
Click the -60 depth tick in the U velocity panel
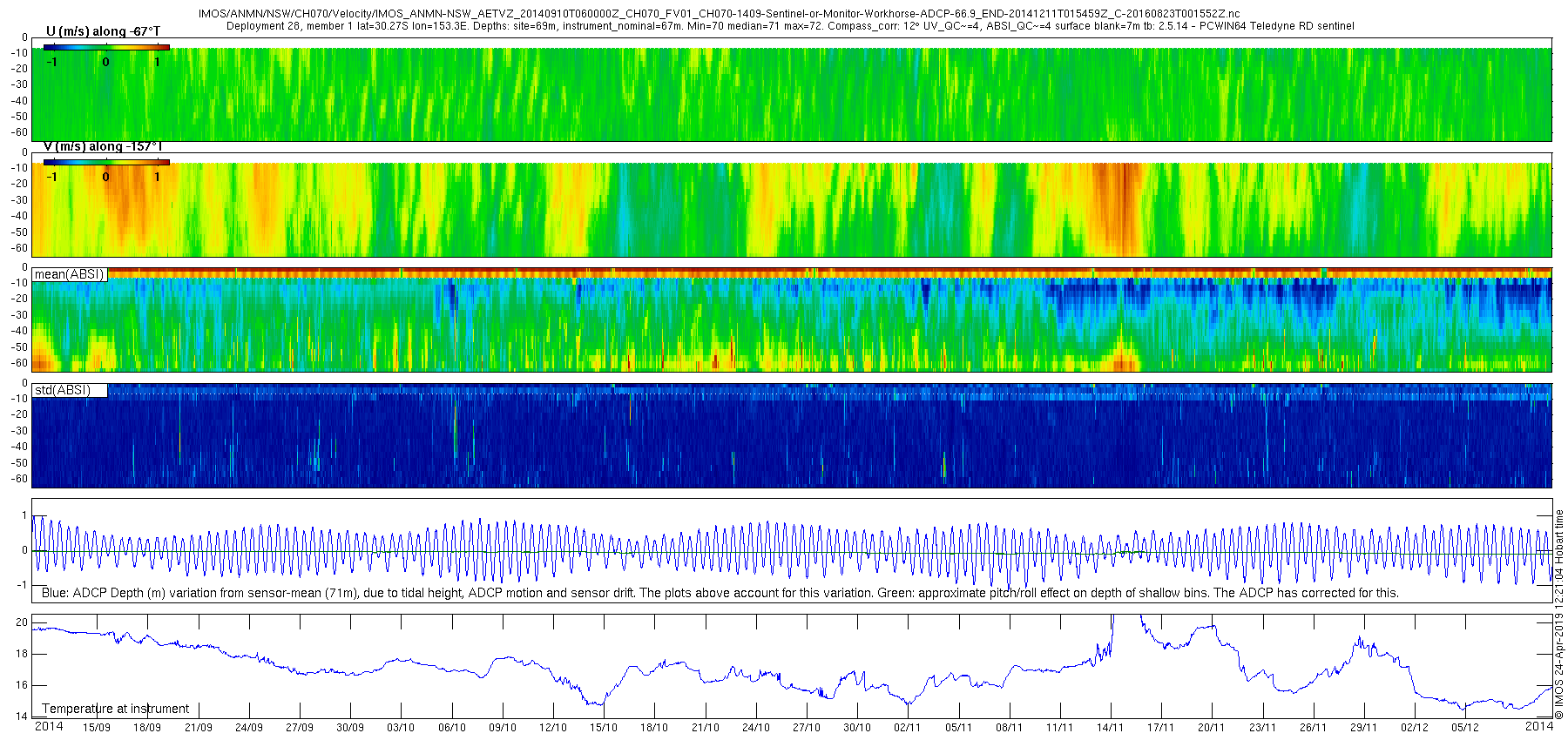click(x=19, y=132)
